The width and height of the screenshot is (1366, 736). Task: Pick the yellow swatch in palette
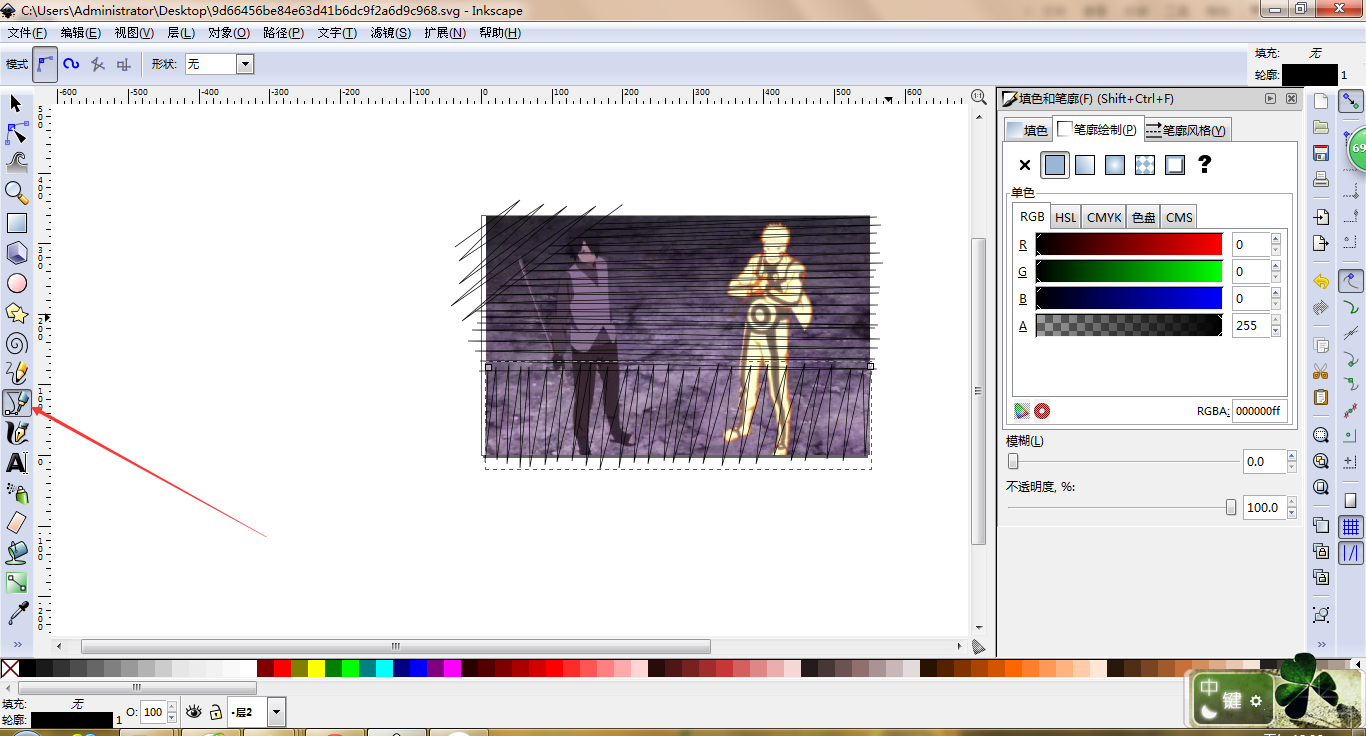click(316, 668)
